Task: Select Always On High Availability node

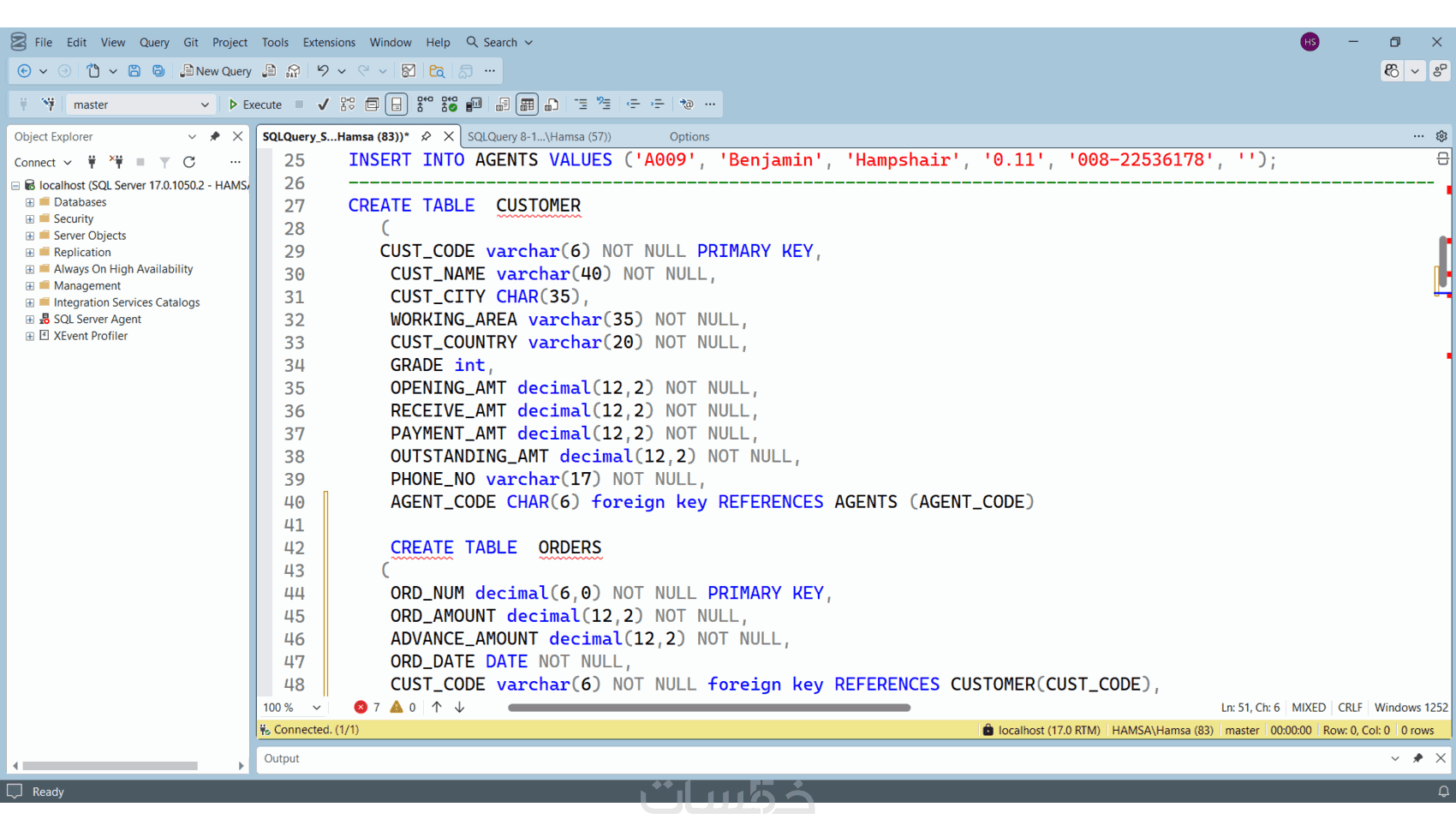Action: [123, 269]
